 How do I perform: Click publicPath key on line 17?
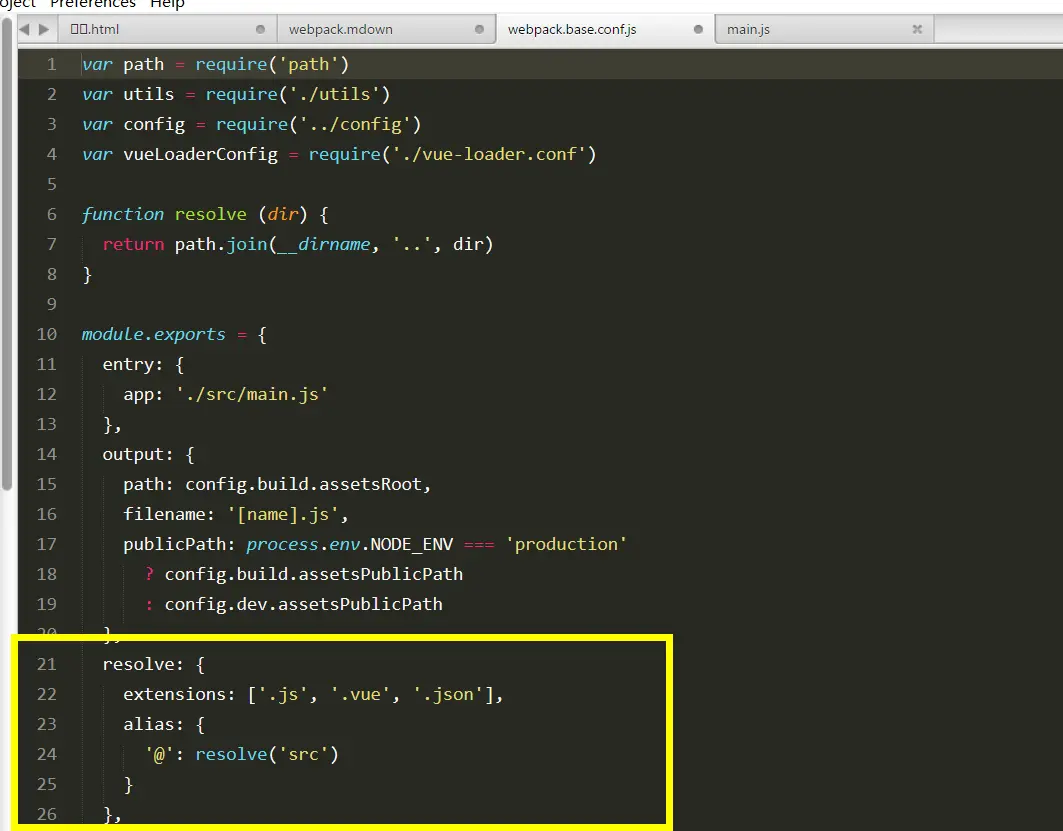click(x=179, y=544)
